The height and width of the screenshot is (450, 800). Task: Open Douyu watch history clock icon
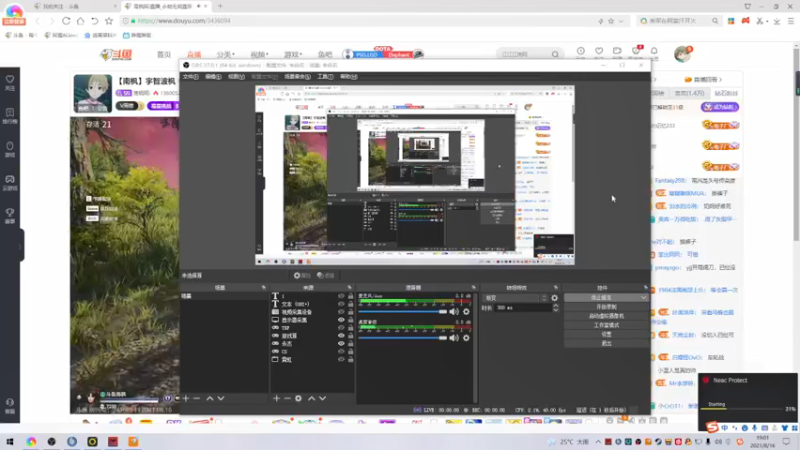tap(581, 52)
